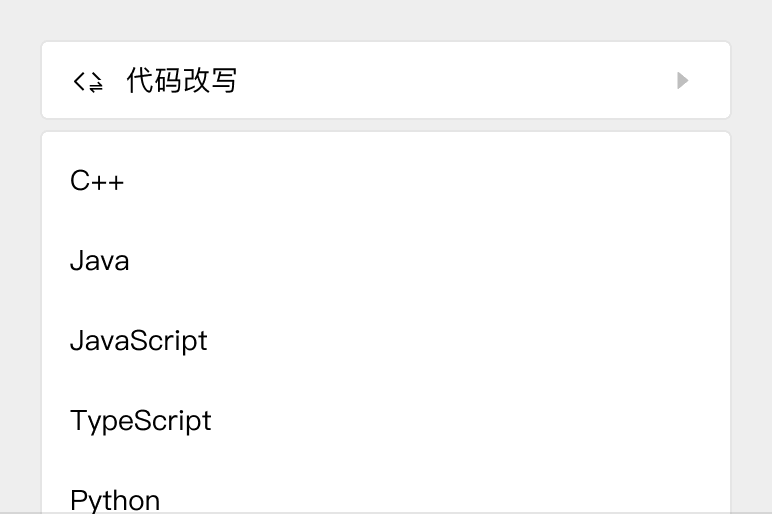Image resolution: width=772 pixels, height=514 pixels.
Task: Click the 代码改写 text label
Action: pos(181,80)
